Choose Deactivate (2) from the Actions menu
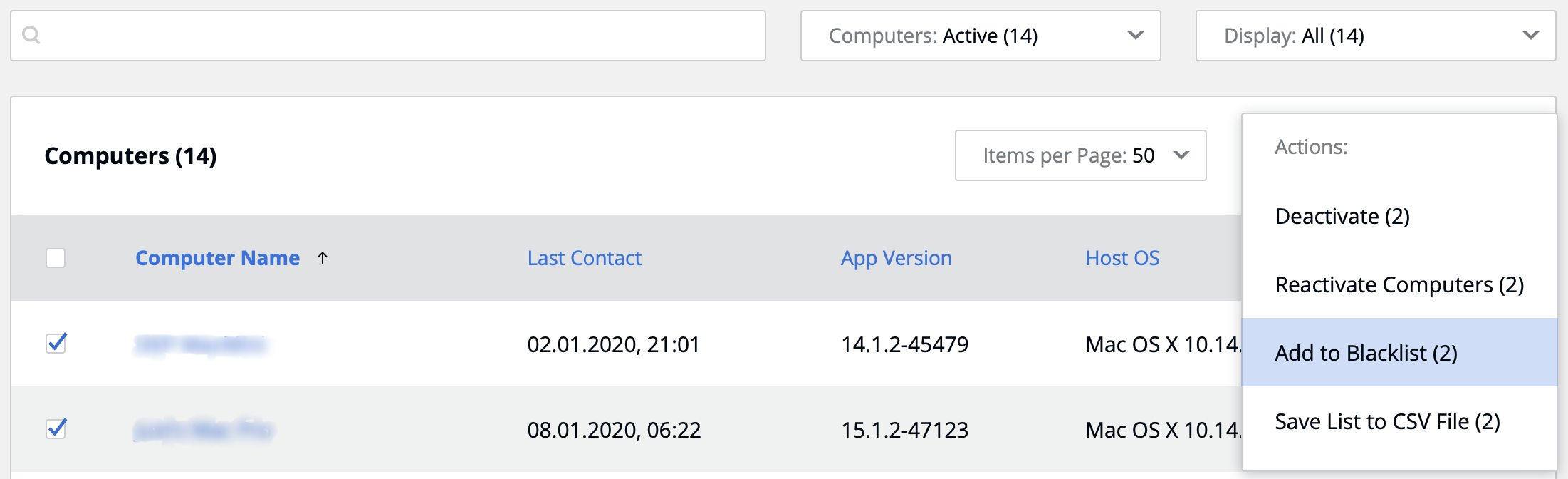 pyautogui.click(x=1342, y=216)
